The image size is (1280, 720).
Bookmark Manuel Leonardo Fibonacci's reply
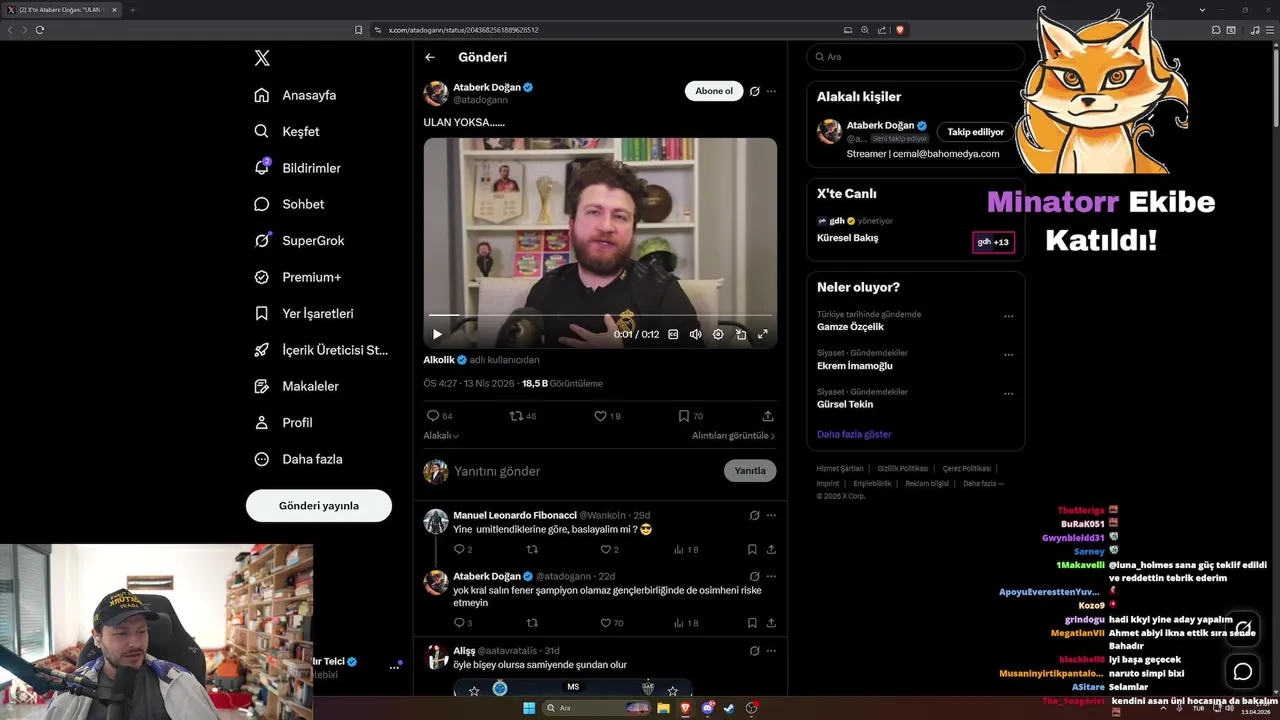(x=752, y=549)
